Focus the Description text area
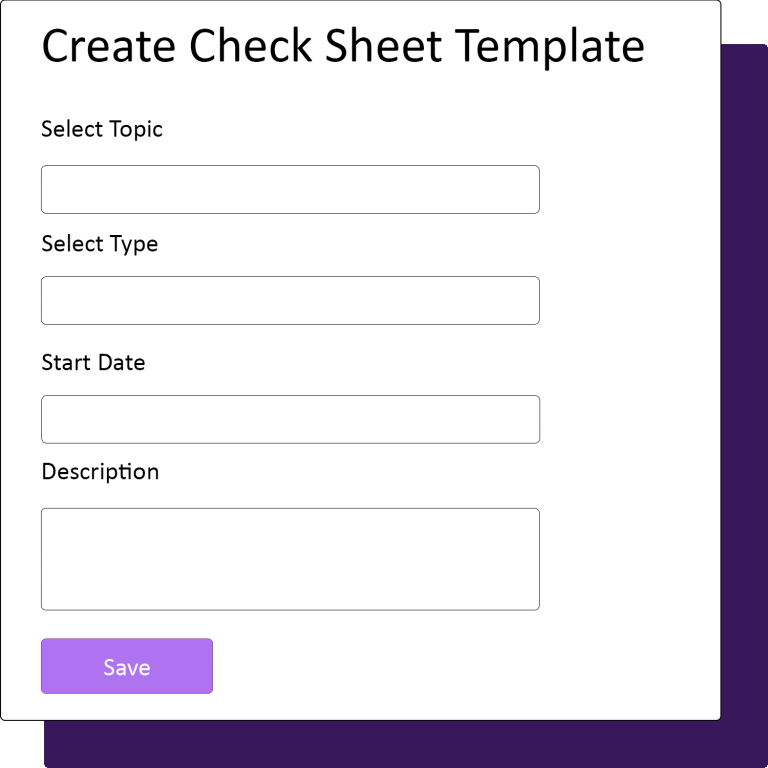Viewport: 768px width, 768px height. (290, 559)
